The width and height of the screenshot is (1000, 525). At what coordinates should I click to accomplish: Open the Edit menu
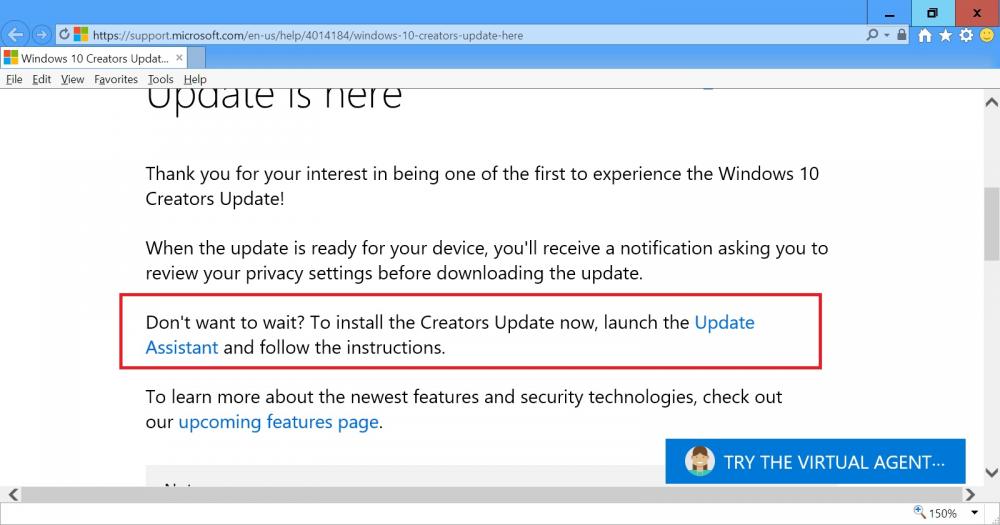41,79
